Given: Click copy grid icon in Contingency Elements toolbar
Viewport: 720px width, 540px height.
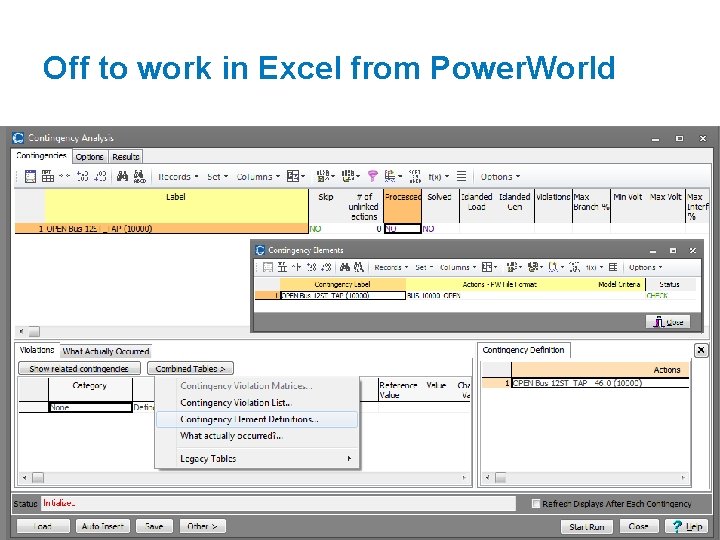Looking at the screenshot, I should [514, 267].
